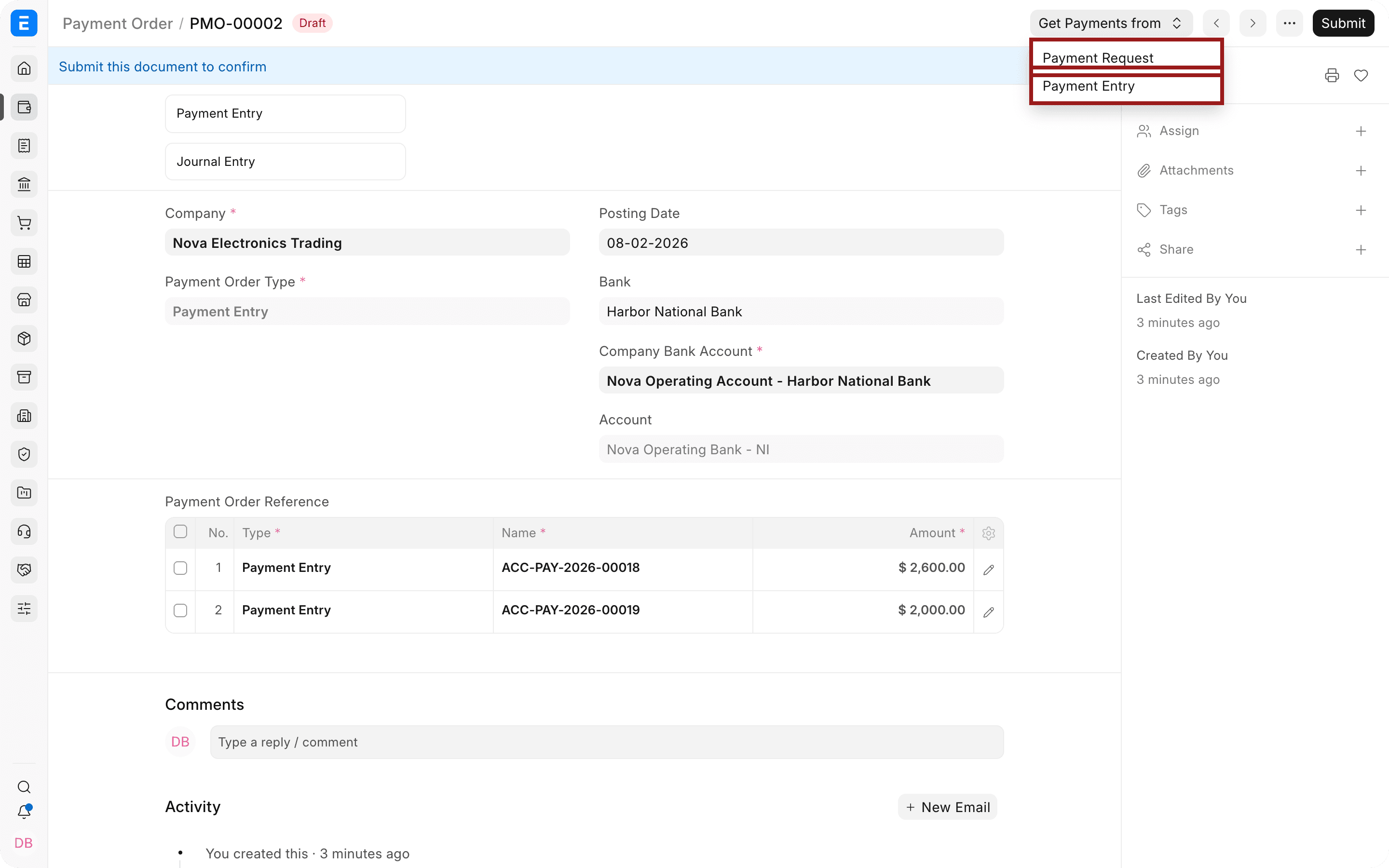Select the Payment Entry connection card

coord(285,113)
